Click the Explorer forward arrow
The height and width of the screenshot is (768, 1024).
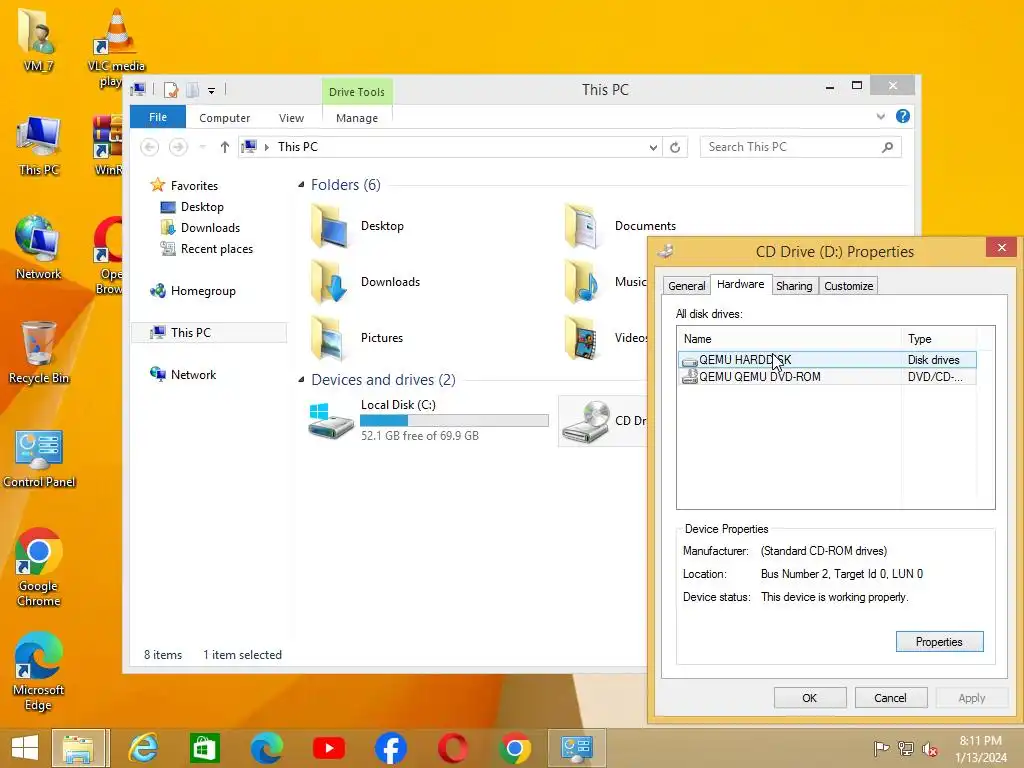pyautogui.click(x=178, y=147)
